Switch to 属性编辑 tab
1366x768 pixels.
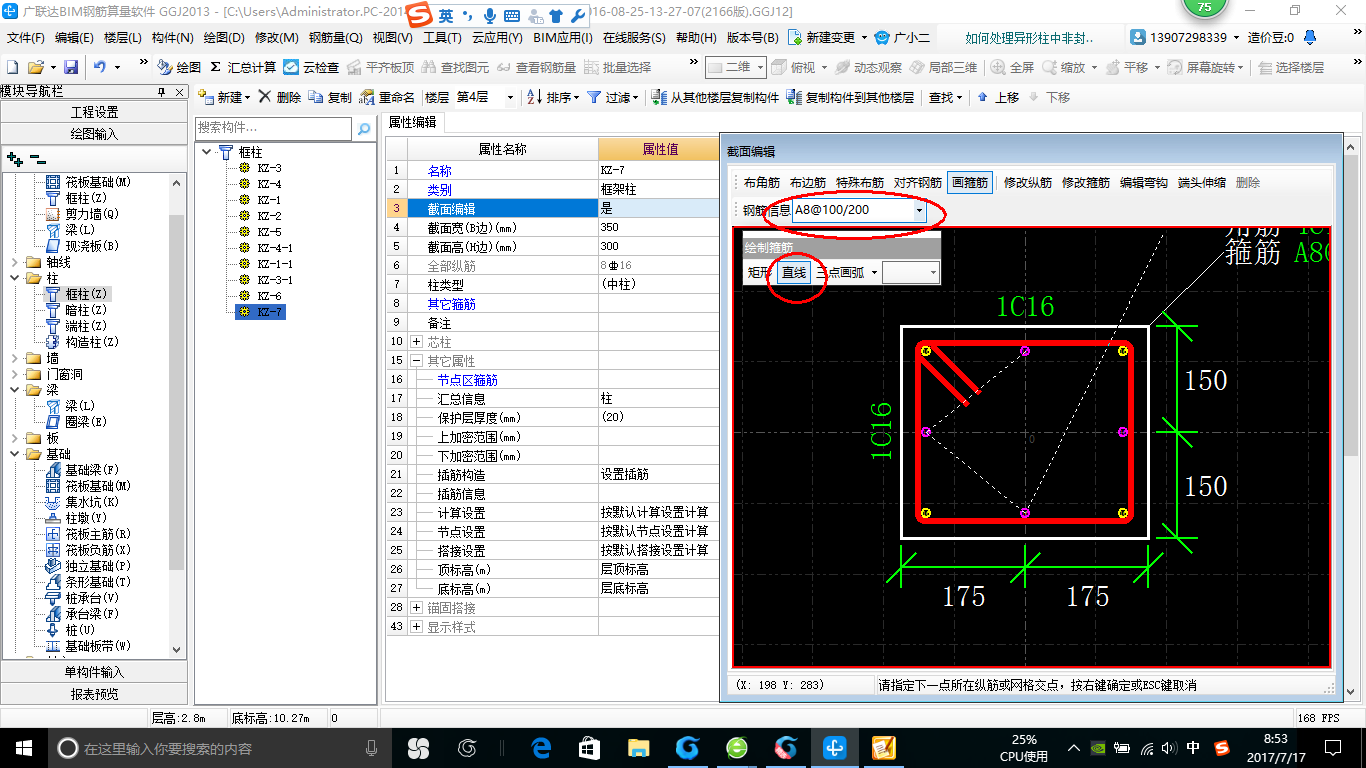[412, 123]
